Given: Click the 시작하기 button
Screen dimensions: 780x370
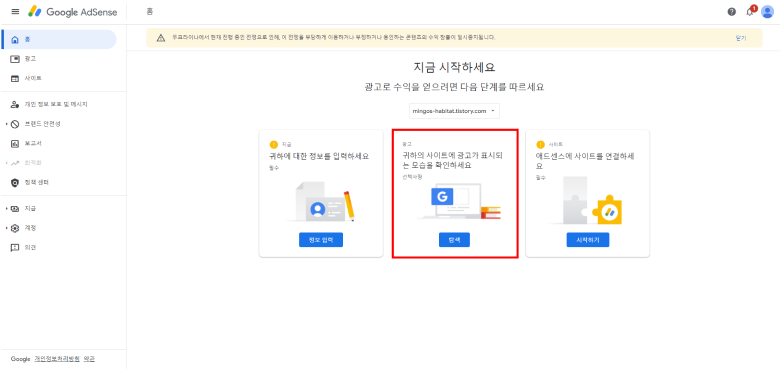Looking at the screenshot, I should (x=587, y=240).
